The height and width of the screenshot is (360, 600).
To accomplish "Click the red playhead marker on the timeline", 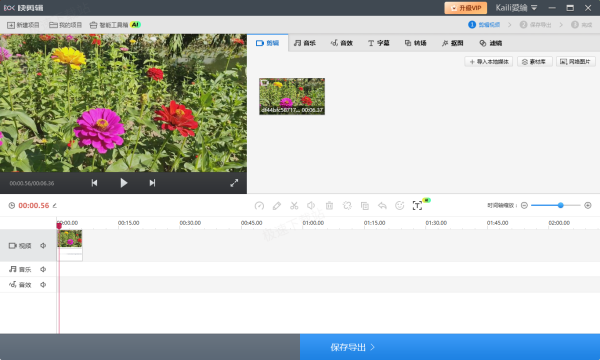I will pos(59,226).
